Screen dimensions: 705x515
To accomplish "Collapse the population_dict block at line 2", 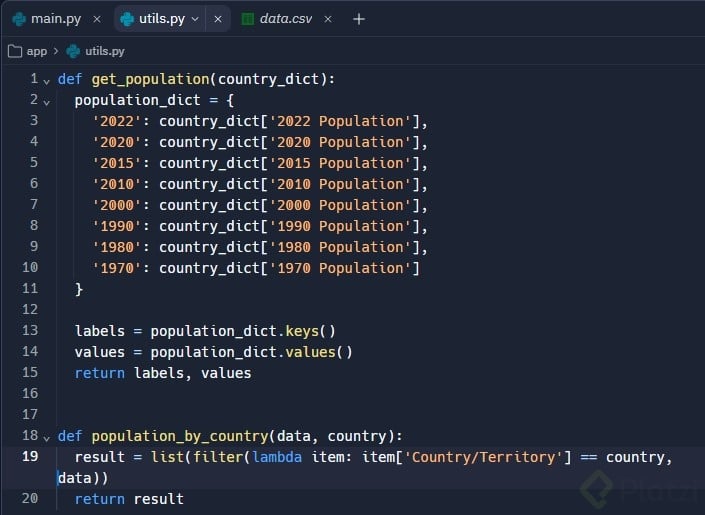I will click(x=46, y=103).
